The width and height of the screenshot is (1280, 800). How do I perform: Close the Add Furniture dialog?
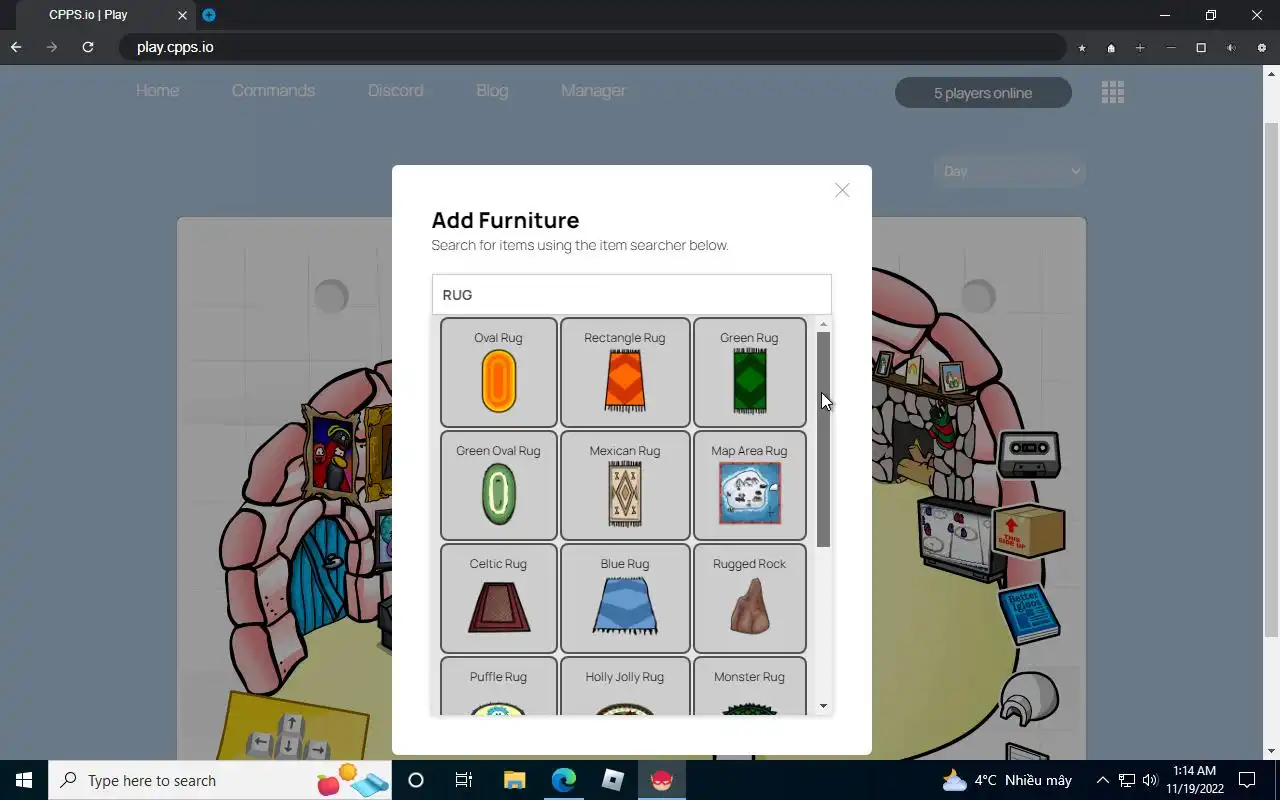[842, 190]
